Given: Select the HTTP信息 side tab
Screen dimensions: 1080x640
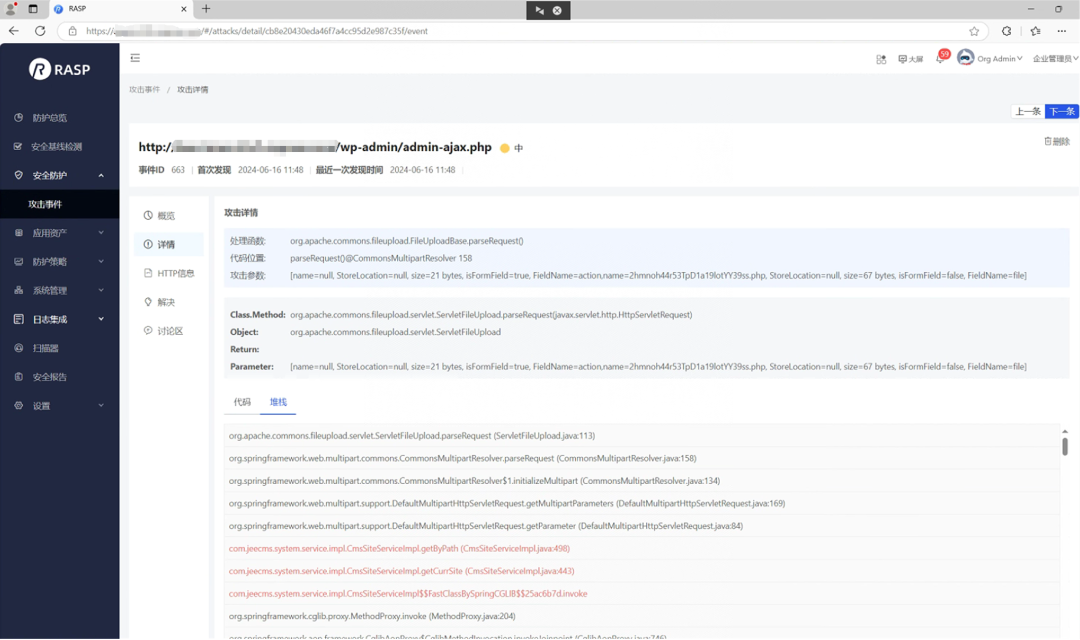Looking at the screenshot, I should pos(175,273).
